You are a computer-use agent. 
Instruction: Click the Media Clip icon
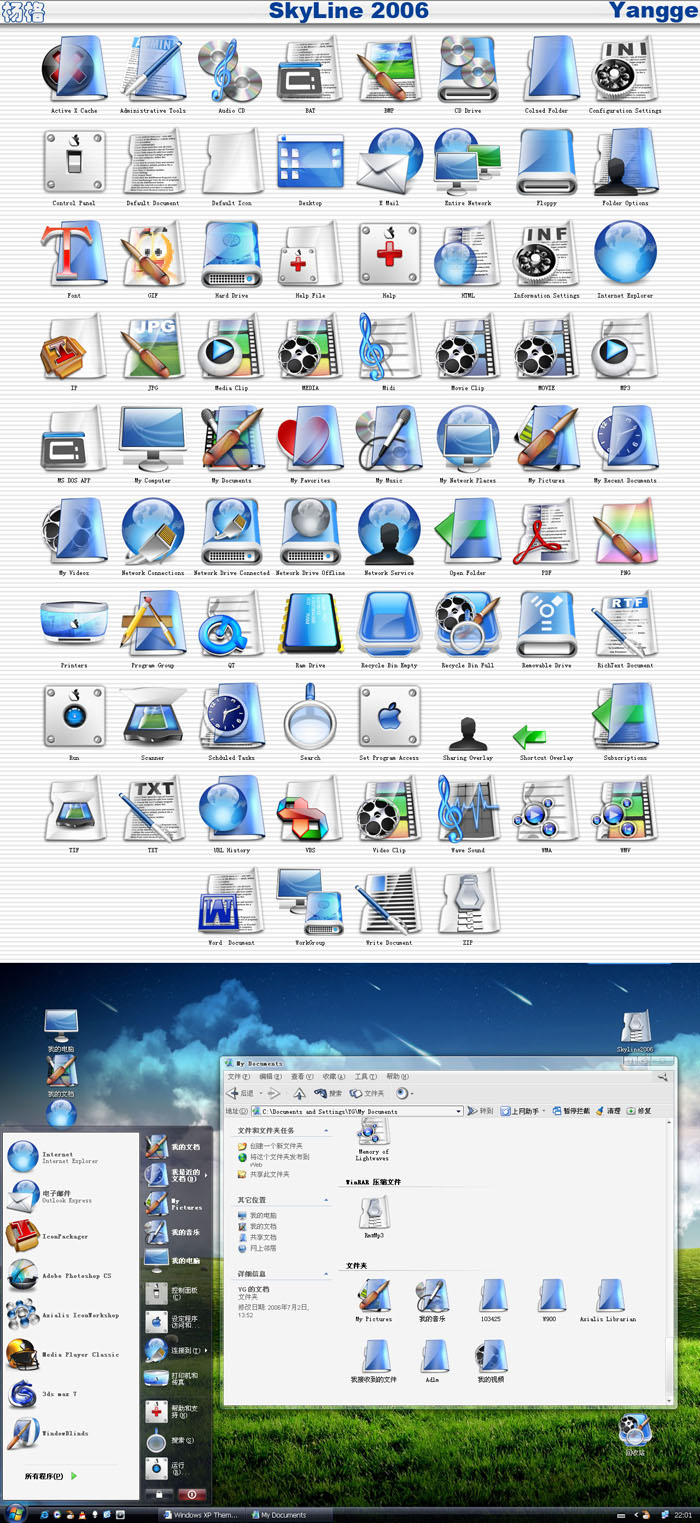click(x=231, y=346)
